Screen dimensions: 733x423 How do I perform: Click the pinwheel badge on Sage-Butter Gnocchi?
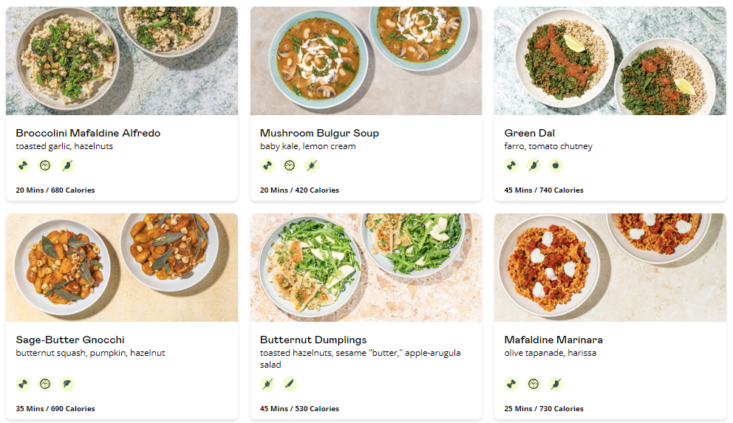pyautogui.click(x=23, y=383)
